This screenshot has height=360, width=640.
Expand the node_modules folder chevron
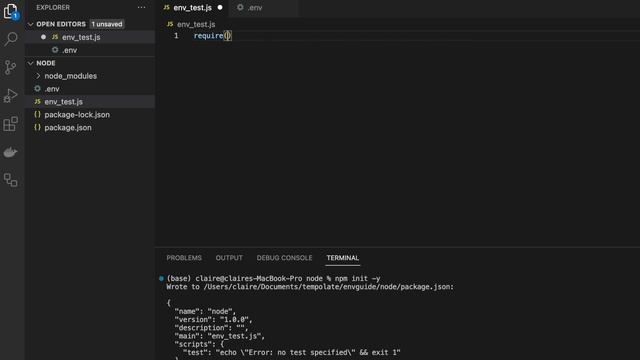click(x=38, y=76)
